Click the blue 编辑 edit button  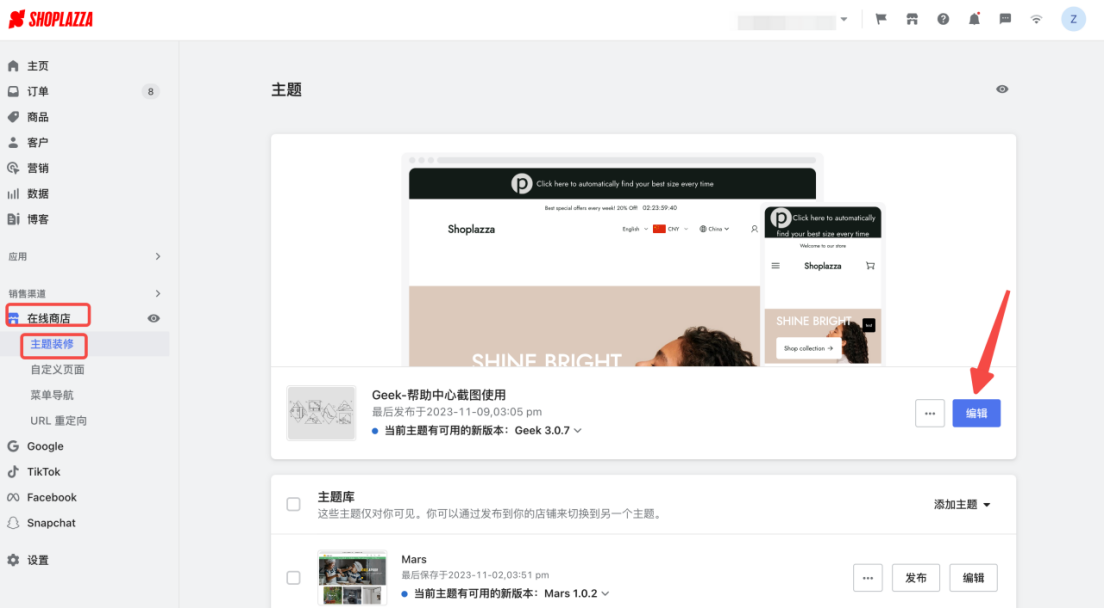(x=976, y=413)
